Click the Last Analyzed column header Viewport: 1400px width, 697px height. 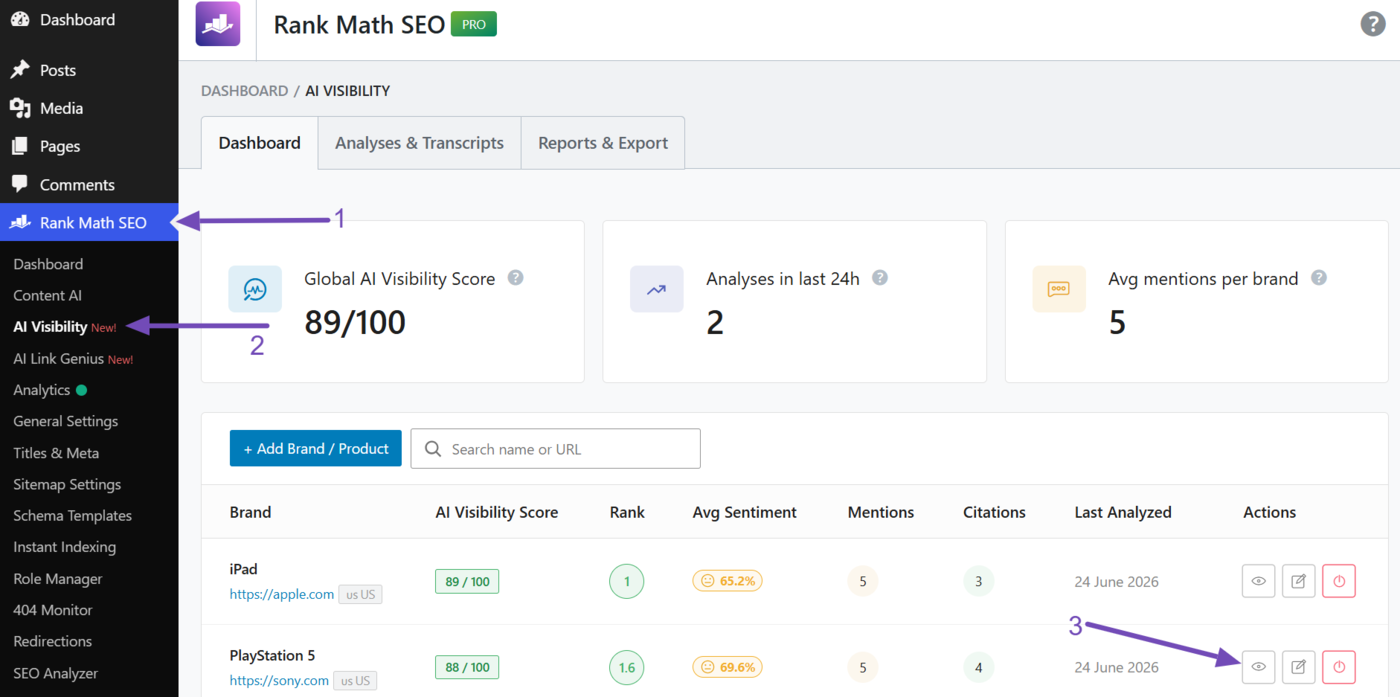pos(1123,512)
